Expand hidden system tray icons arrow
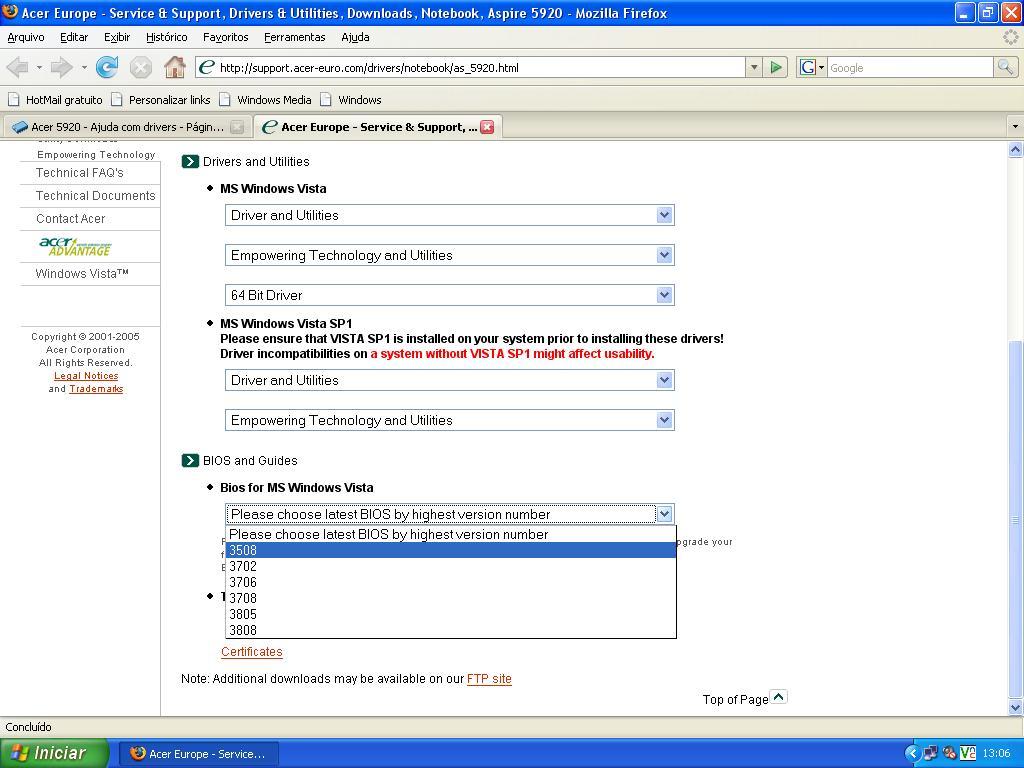This screenshot has width=1024, height=768. point(912,754)
